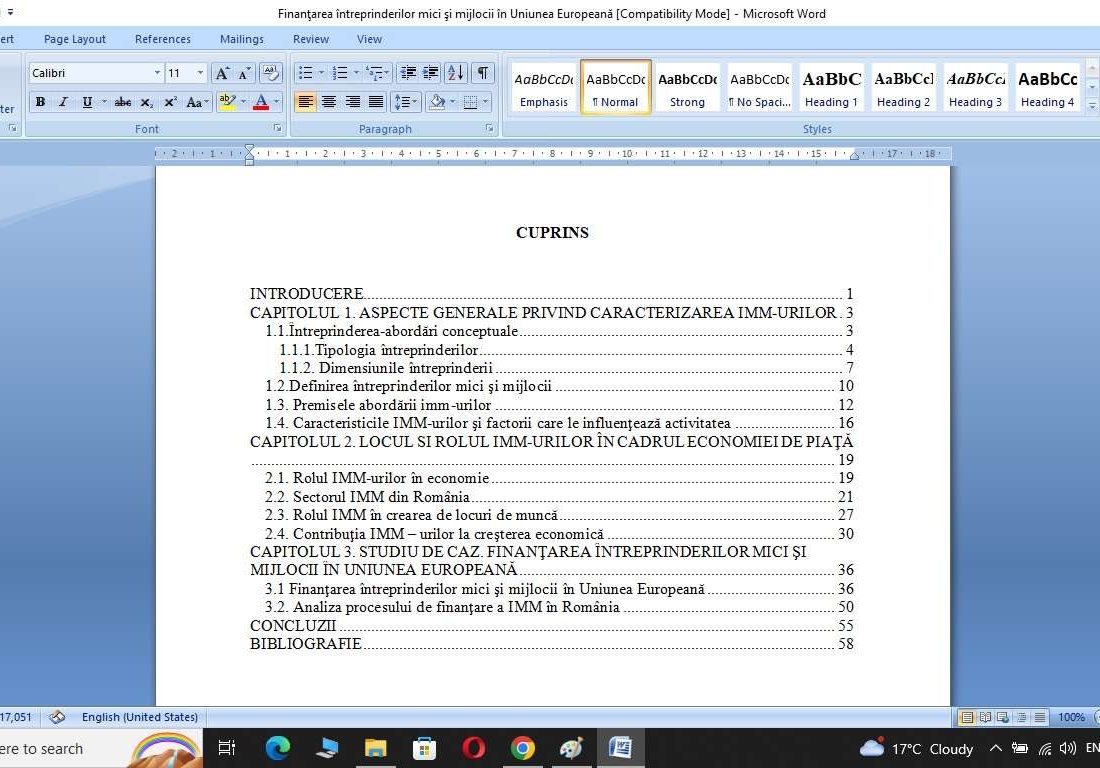Viewport: 1100px width, 768px height.
Task: Open the highlight color picker arrow
Action: point(243,102)
